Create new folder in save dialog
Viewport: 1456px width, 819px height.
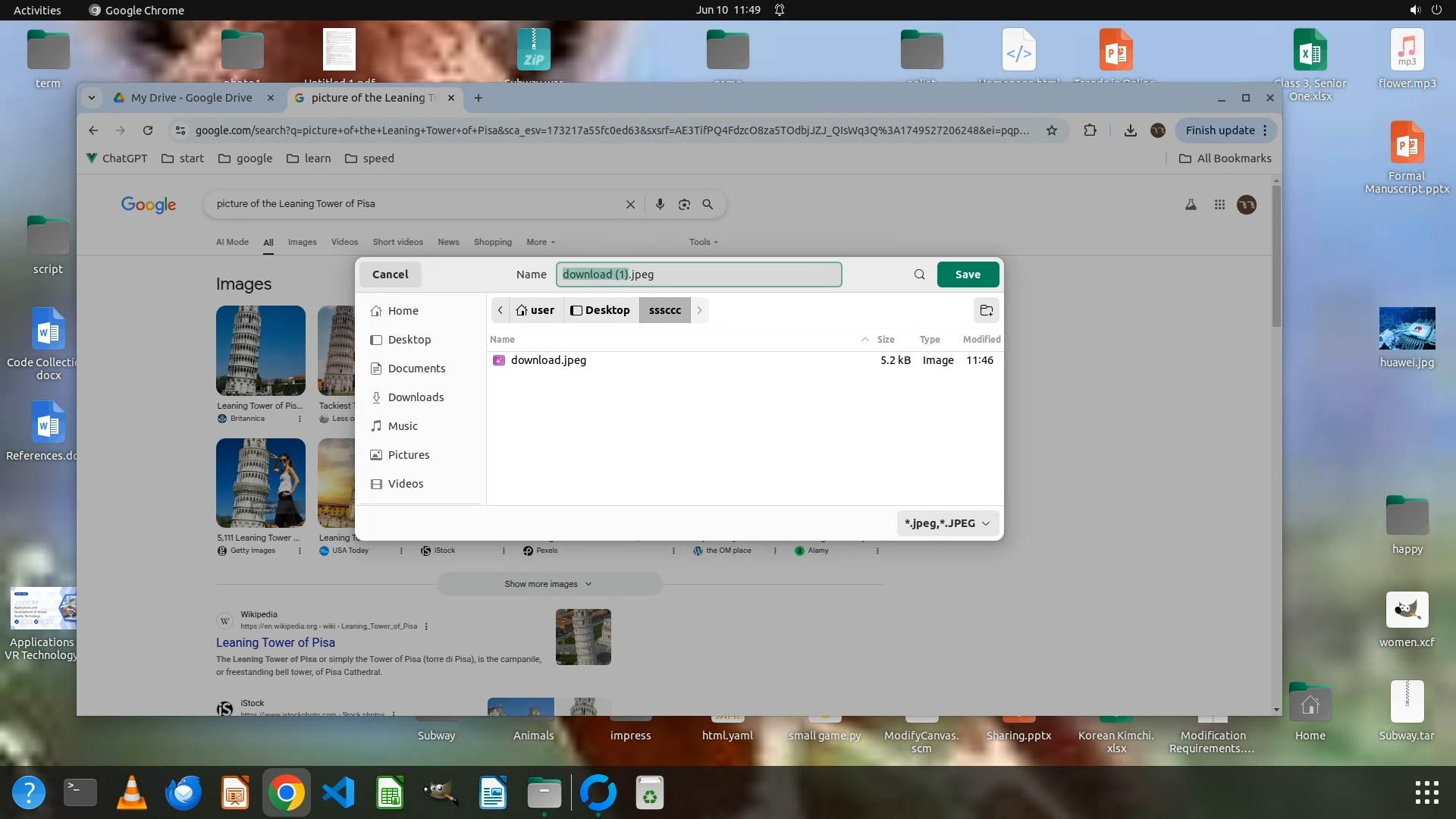(x=986, y=310)
